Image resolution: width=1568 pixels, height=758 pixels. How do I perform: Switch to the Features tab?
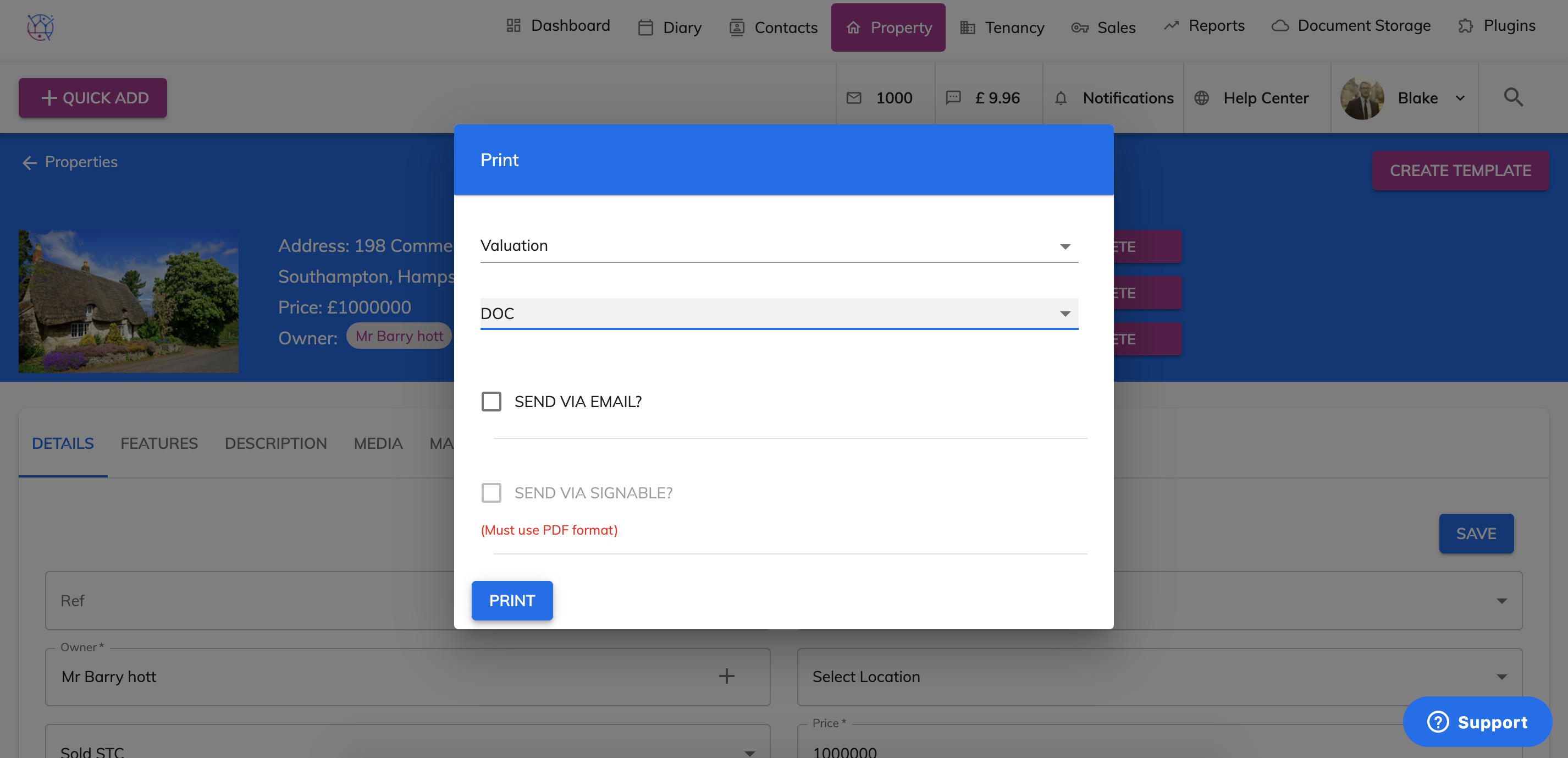click(x=159, y=443)
